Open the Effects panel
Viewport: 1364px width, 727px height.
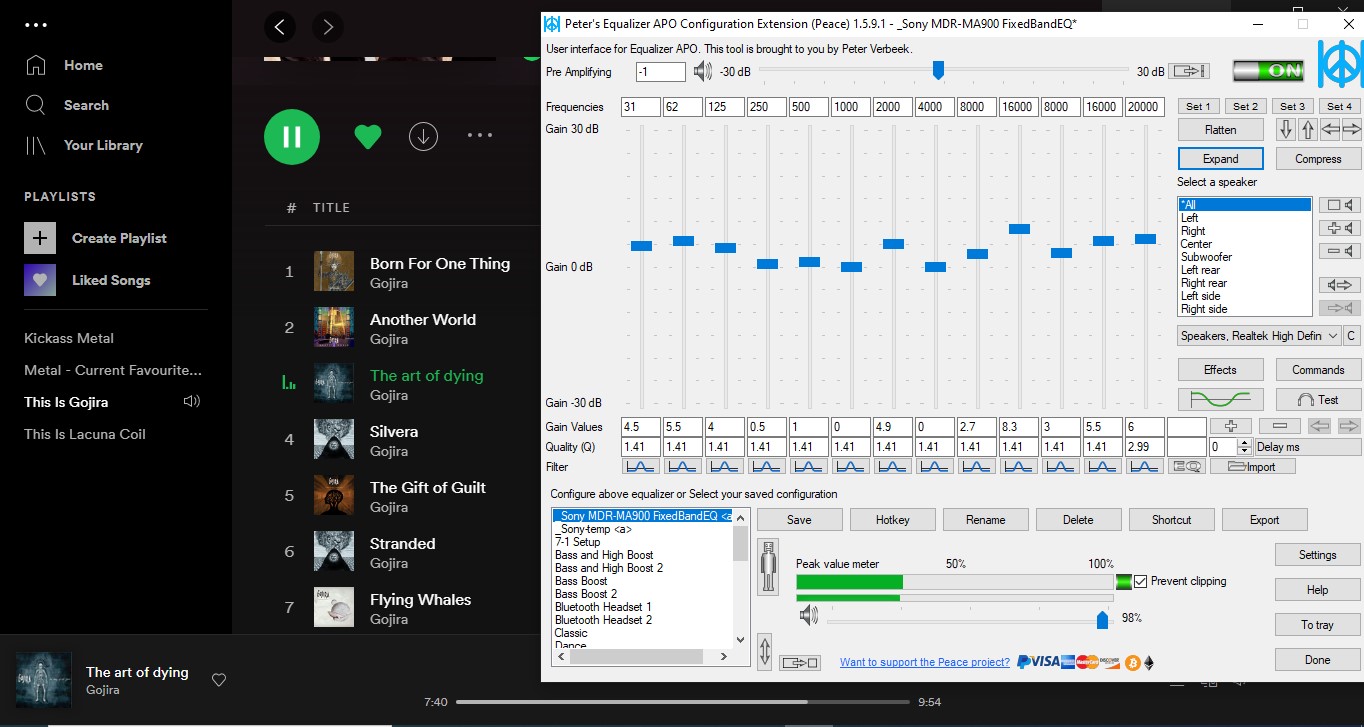(1220, 370)
